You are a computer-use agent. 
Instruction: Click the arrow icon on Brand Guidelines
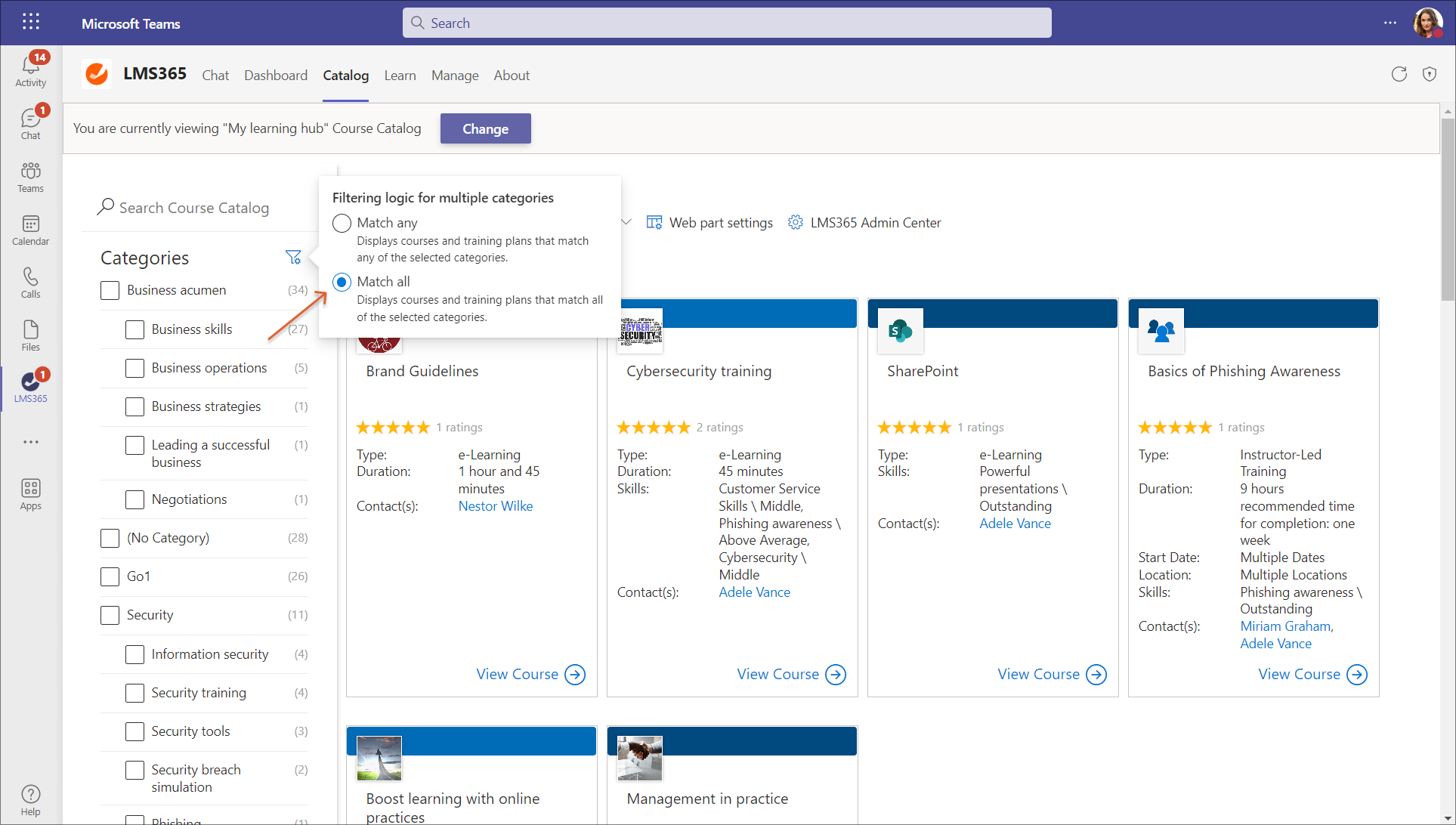pyautogui.click(x=576, y=675)
